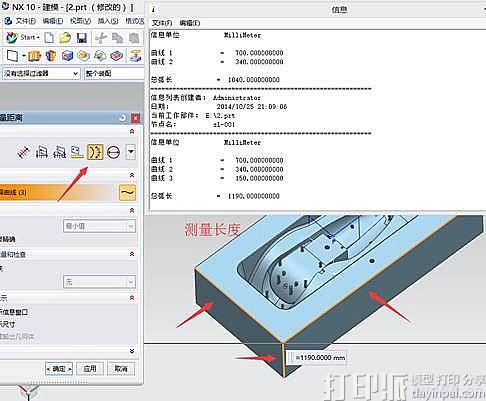
Task: Click the 应用 button
Action: point(90,369)
